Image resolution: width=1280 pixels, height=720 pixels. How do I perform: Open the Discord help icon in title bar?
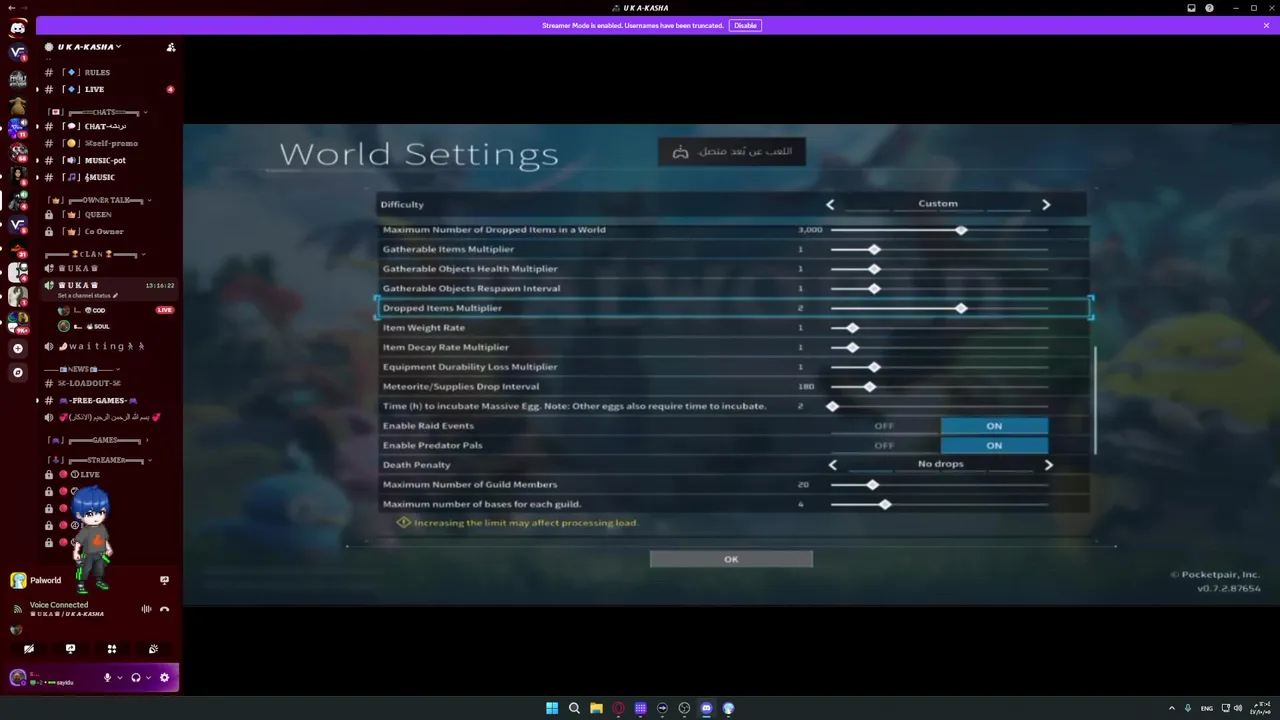1209,8
